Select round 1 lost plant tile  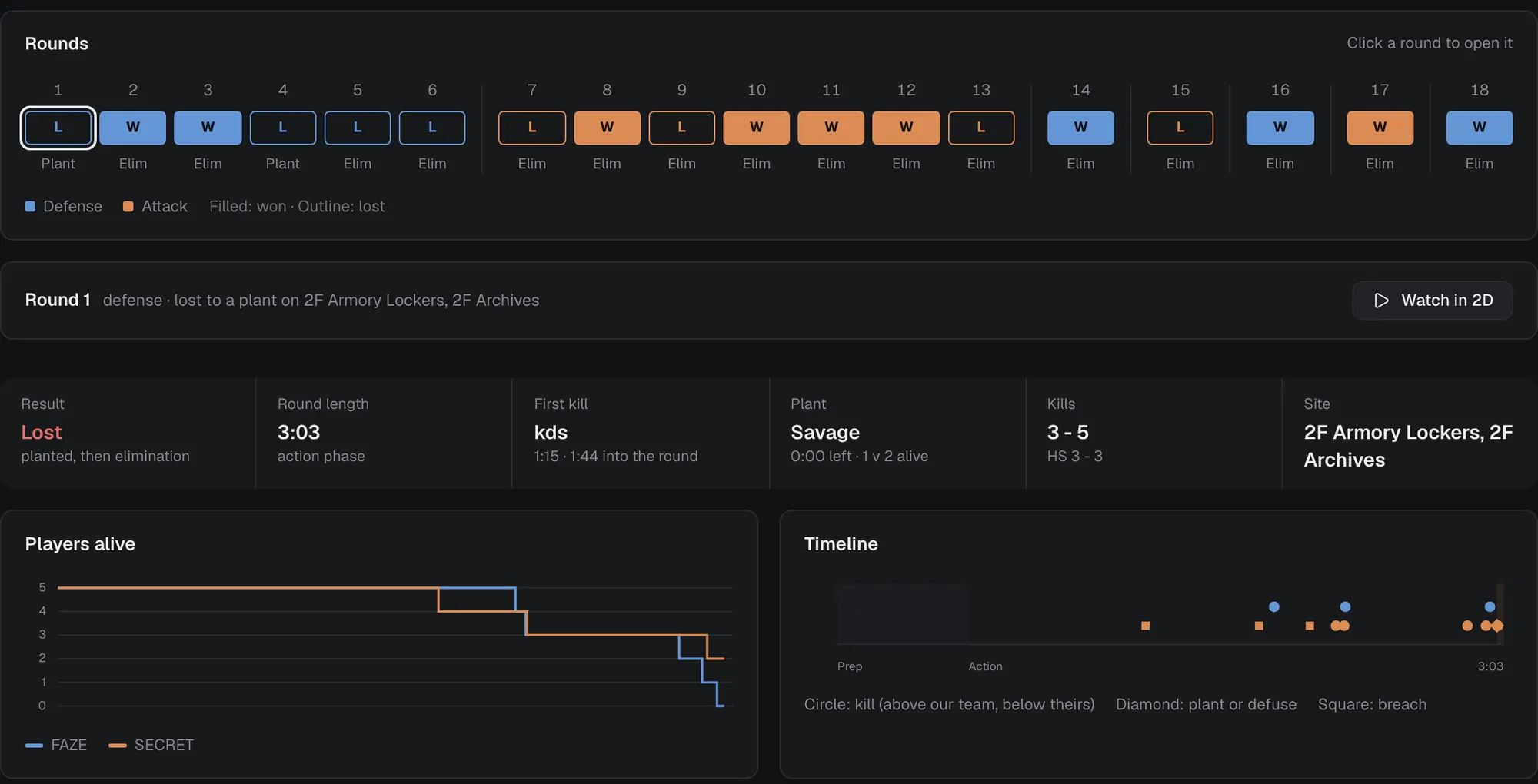58,128
